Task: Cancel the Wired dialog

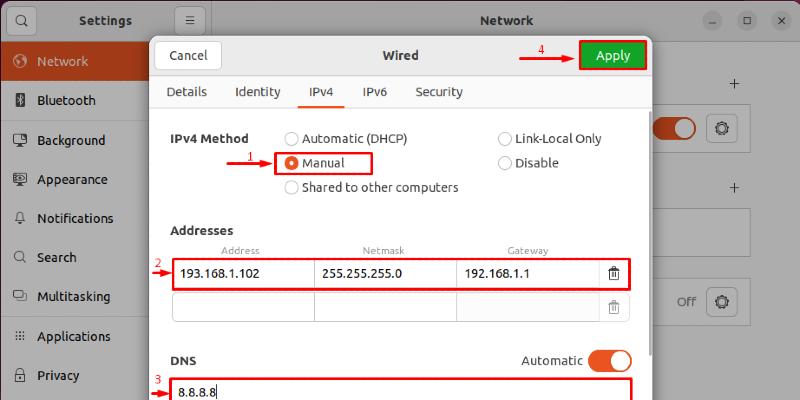Action: click(x=188, y=56)
